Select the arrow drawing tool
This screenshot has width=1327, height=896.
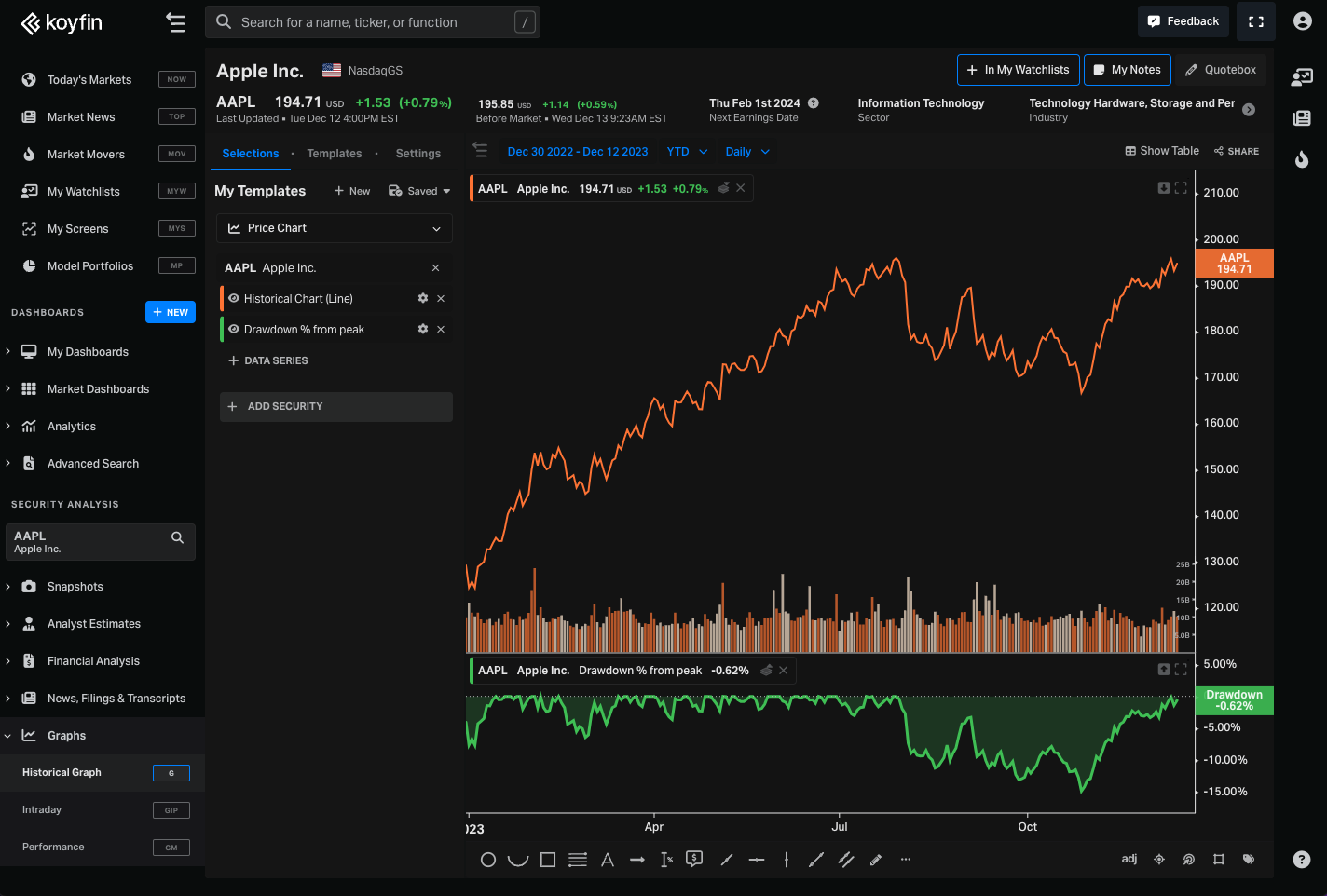point(637,860)
